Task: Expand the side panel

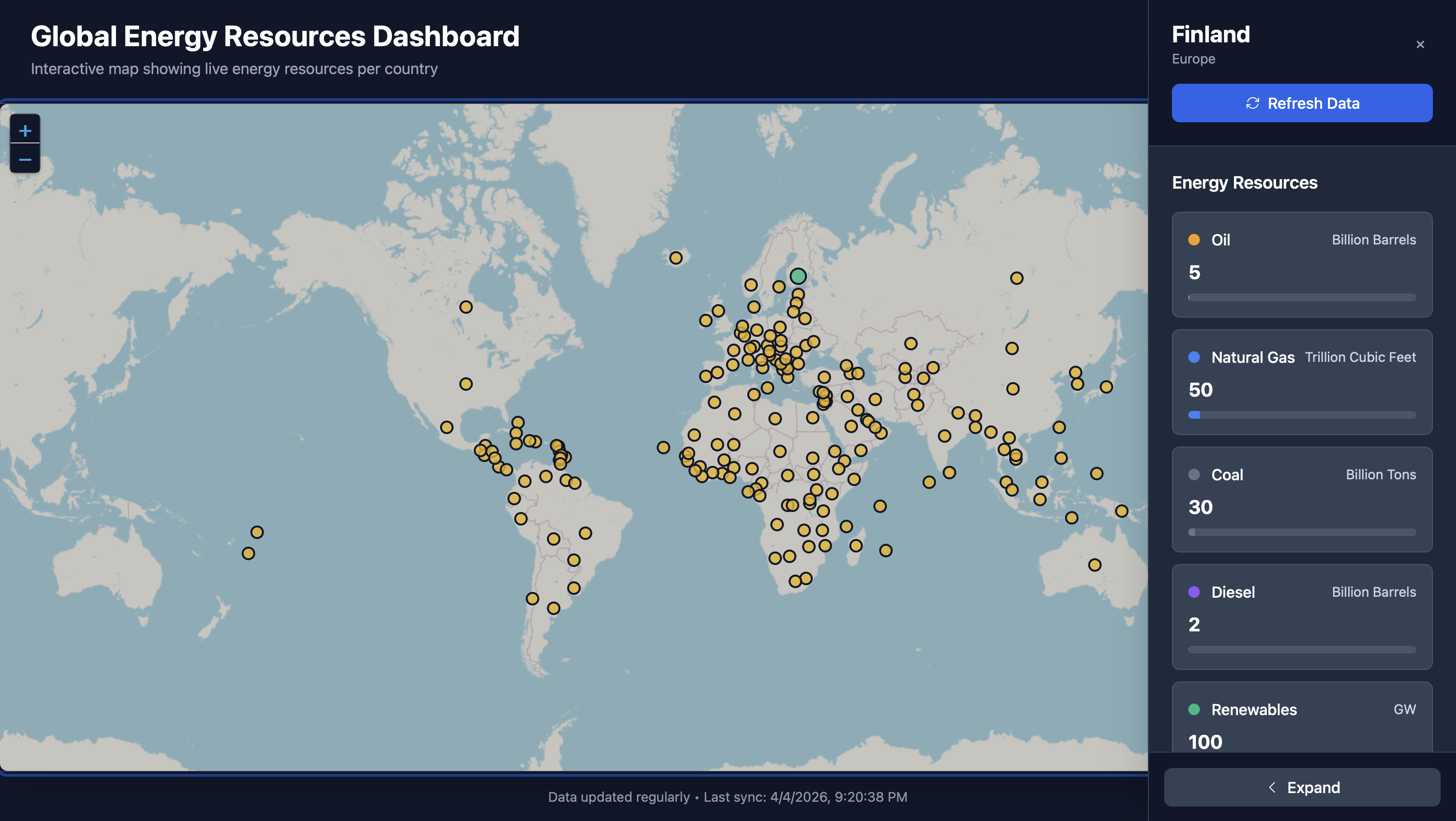Action: (x=1302, y=787)
